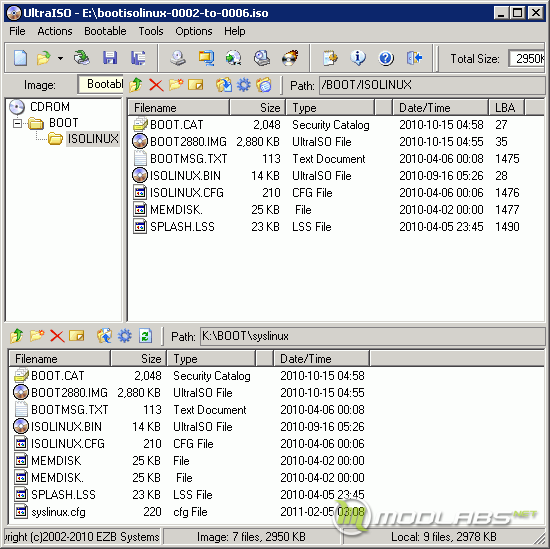550x549 pixels.
Task: Click the Extract icon in image toolbar
Action: (224, 85)
